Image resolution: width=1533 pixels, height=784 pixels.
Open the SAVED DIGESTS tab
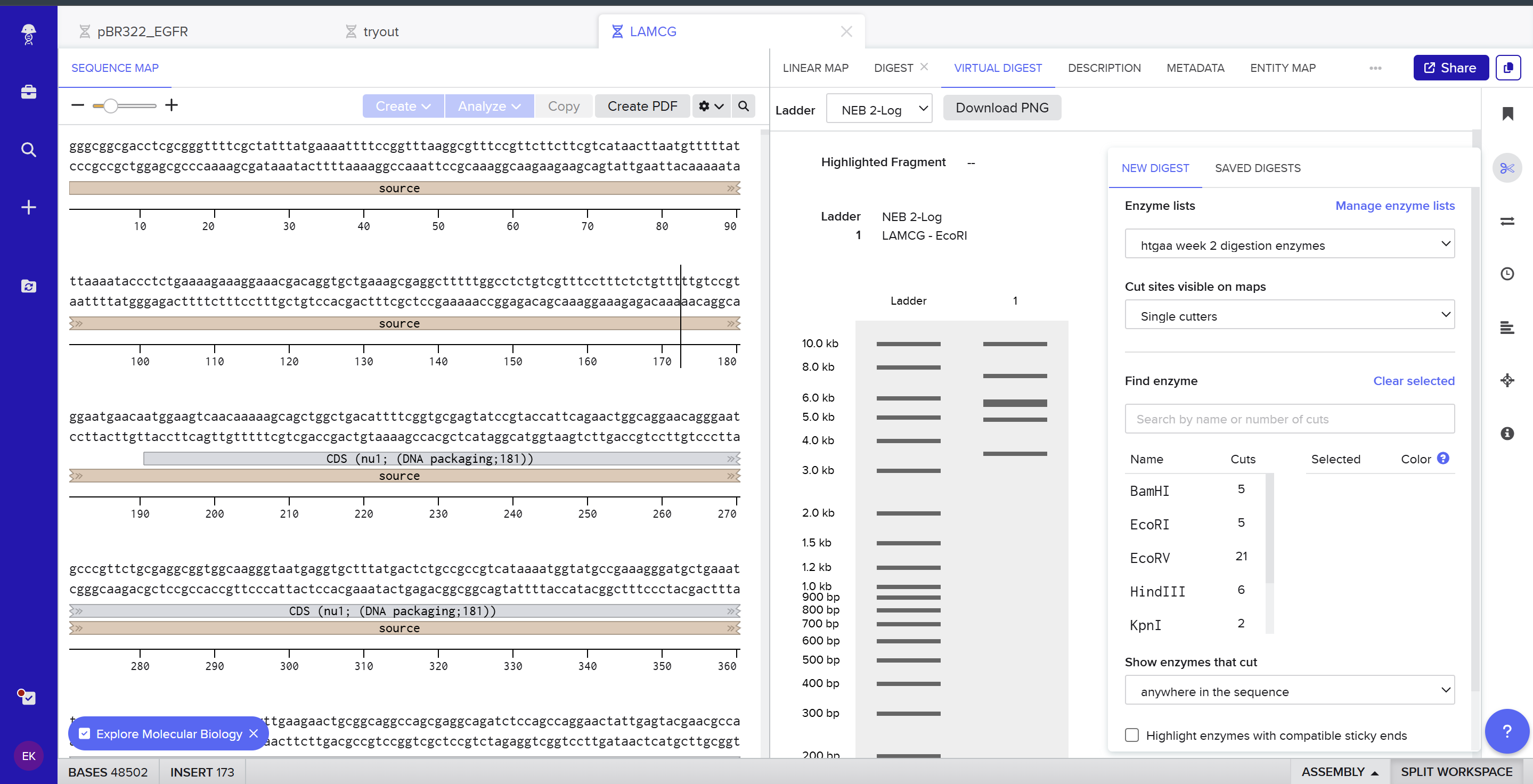1258,168
